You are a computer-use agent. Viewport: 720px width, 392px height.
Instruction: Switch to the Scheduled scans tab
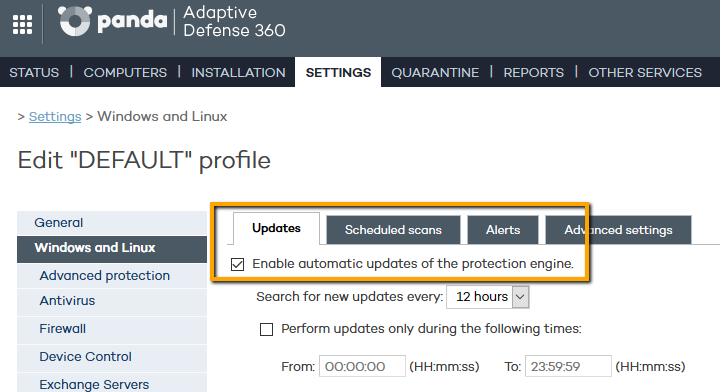pos(393,230)
